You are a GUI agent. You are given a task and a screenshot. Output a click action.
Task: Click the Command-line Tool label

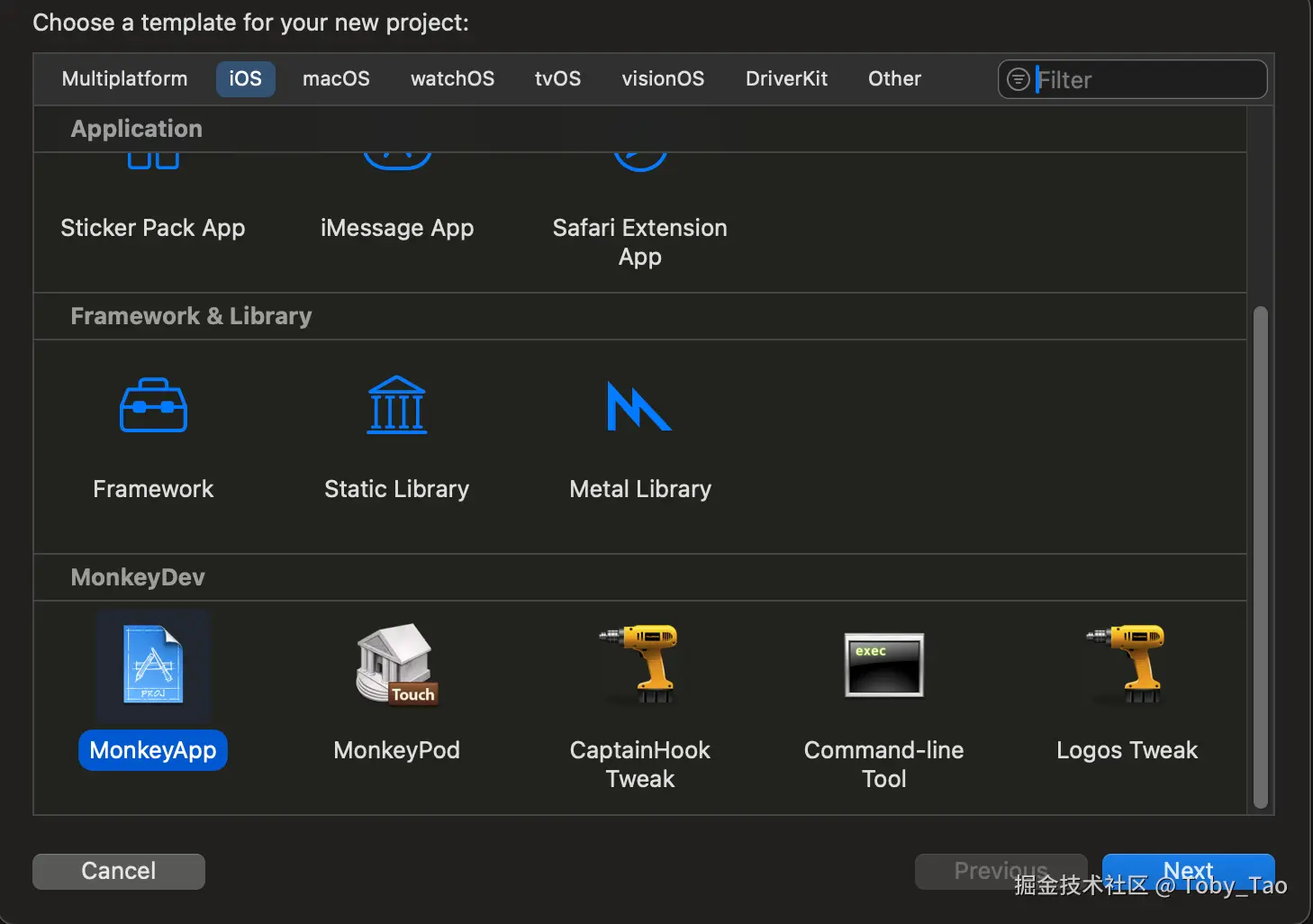point(884,765)
